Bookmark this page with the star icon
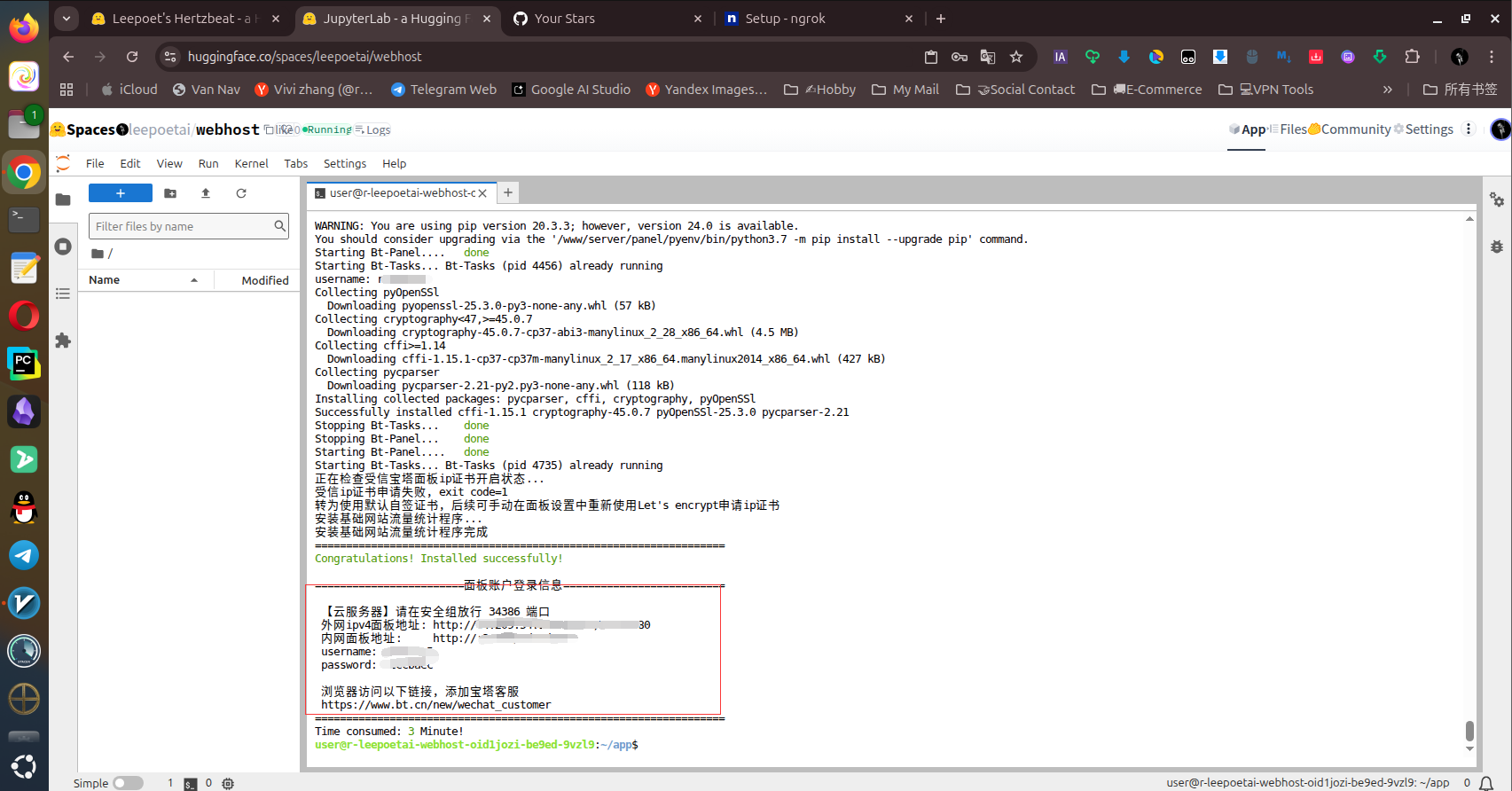The image size is (1512, 791). tap(1016, 57)
